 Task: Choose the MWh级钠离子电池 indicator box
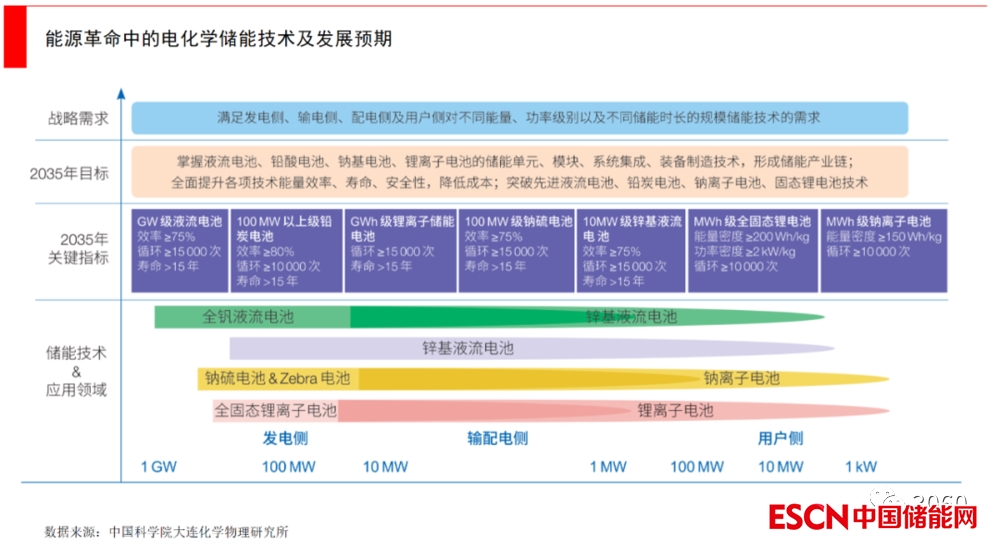pos(879,250)
